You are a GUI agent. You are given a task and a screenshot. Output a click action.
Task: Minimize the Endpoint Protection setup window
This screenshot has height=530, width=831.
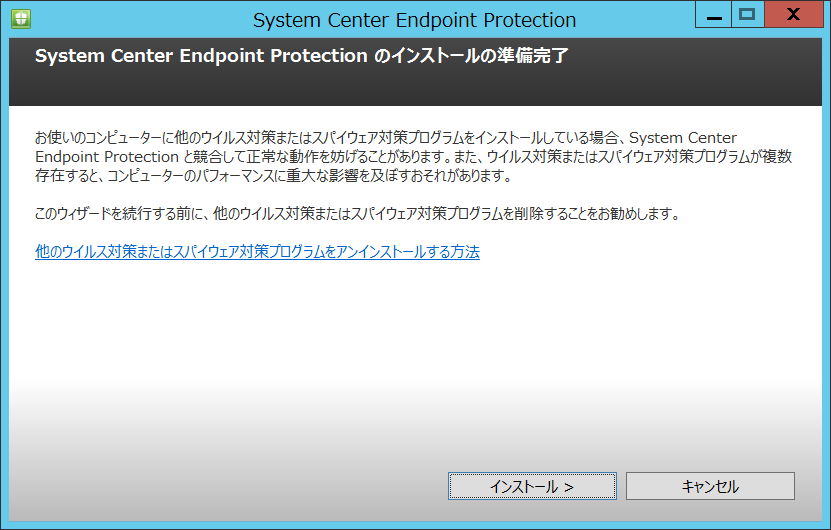pos(713,14)
